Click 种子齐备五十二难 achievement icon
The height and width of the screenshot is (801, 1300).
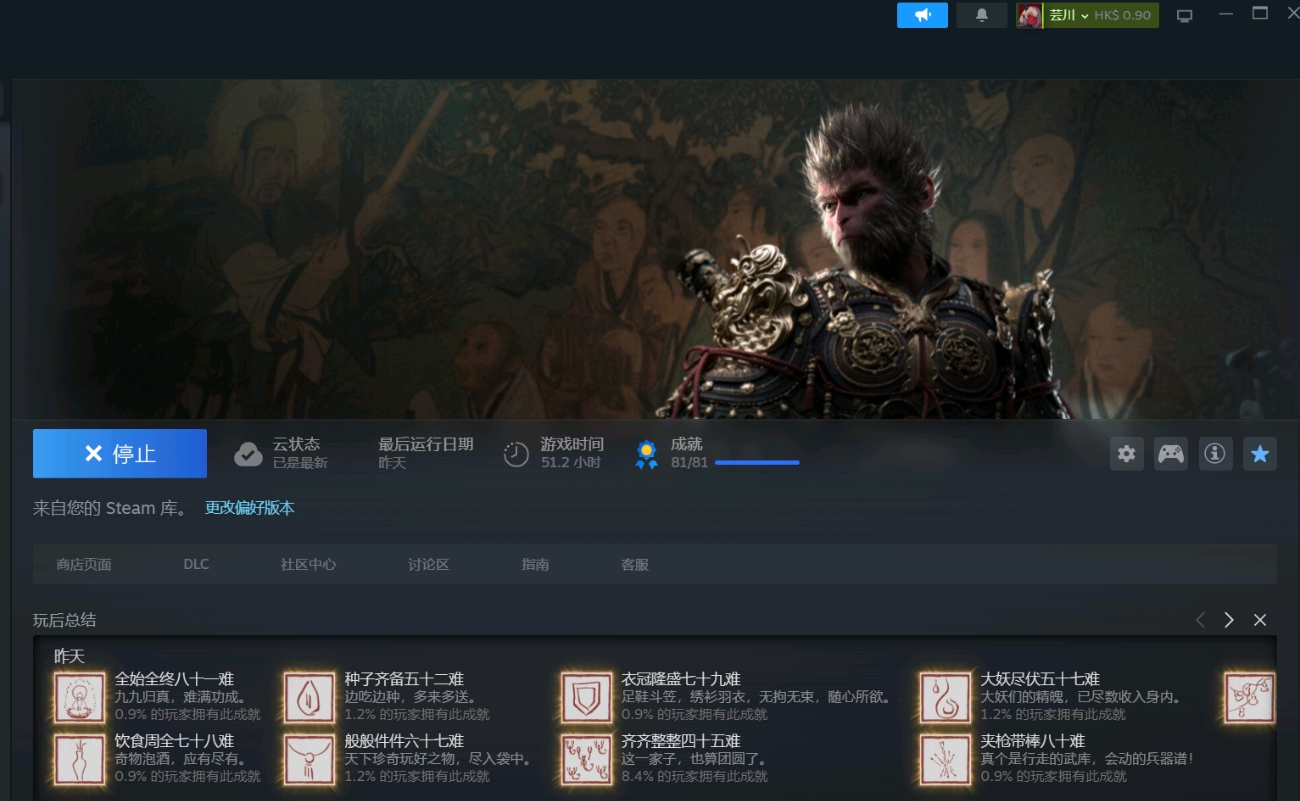[309, 697]
